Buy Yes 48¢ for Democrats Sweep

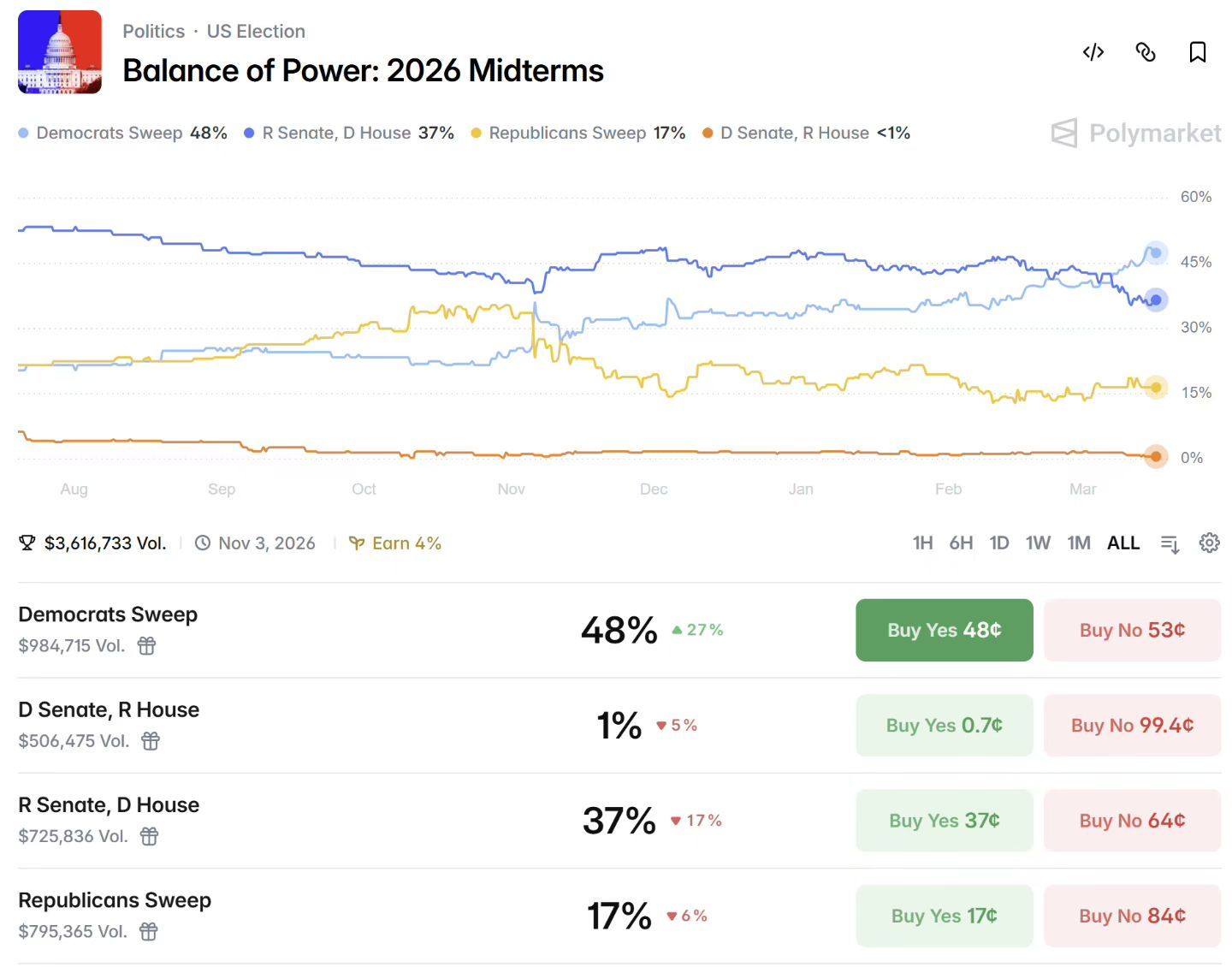click(944, 630)
